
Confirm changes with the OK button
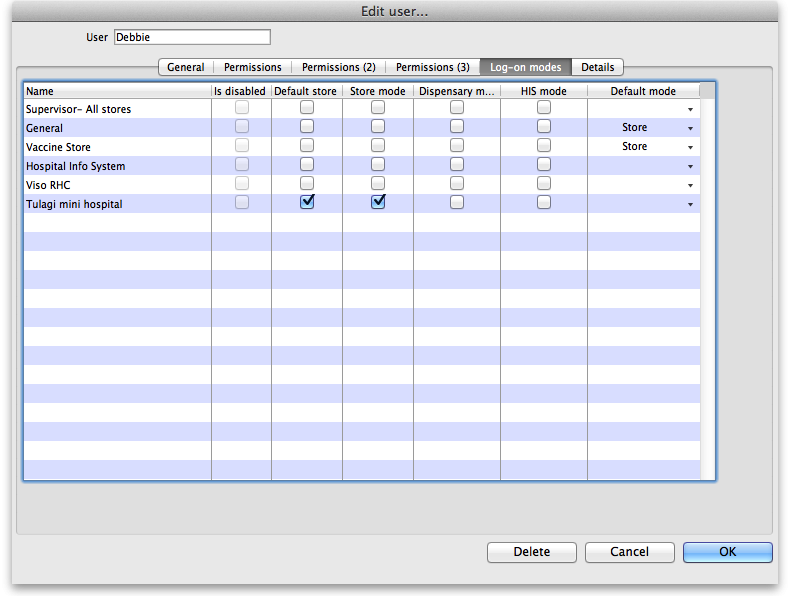click(x=727, y=552)
